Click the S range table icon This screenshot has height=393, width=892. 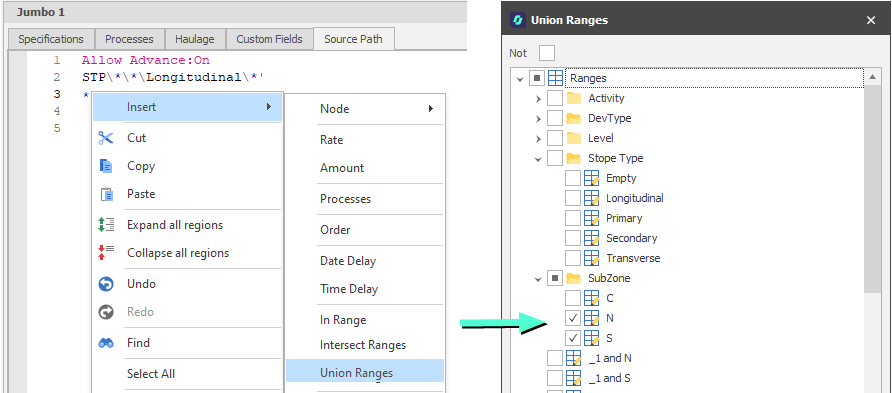[592, 338]
